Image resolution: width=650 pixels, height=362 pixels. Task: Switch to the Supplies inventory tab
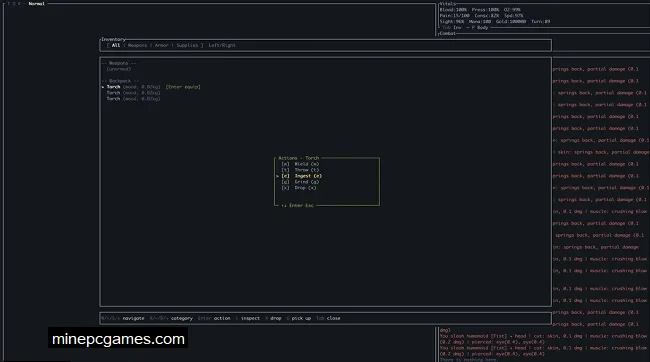[187, 45]
